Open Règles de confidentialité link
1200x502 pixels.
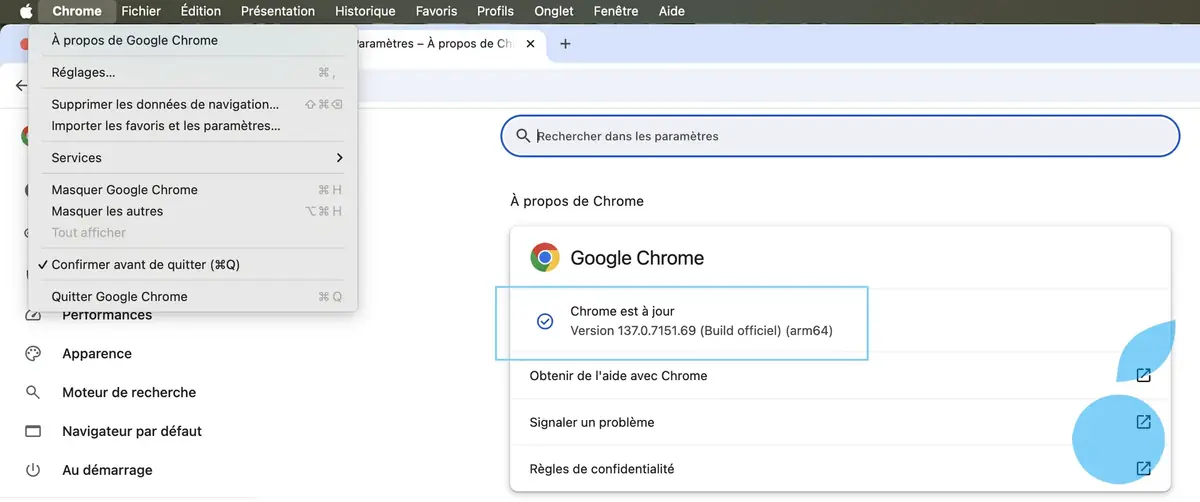tap(840, 468)
